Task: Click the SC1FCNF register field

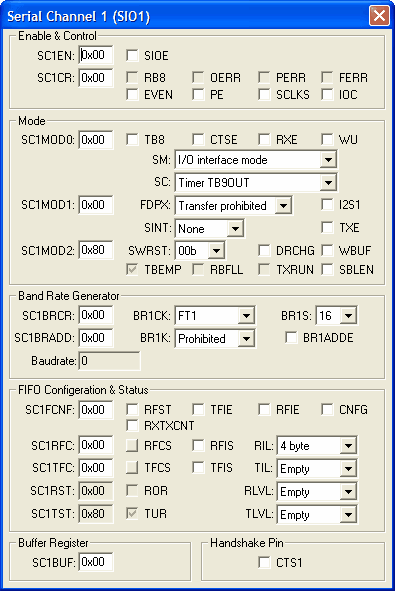Action: click(96, 409)
